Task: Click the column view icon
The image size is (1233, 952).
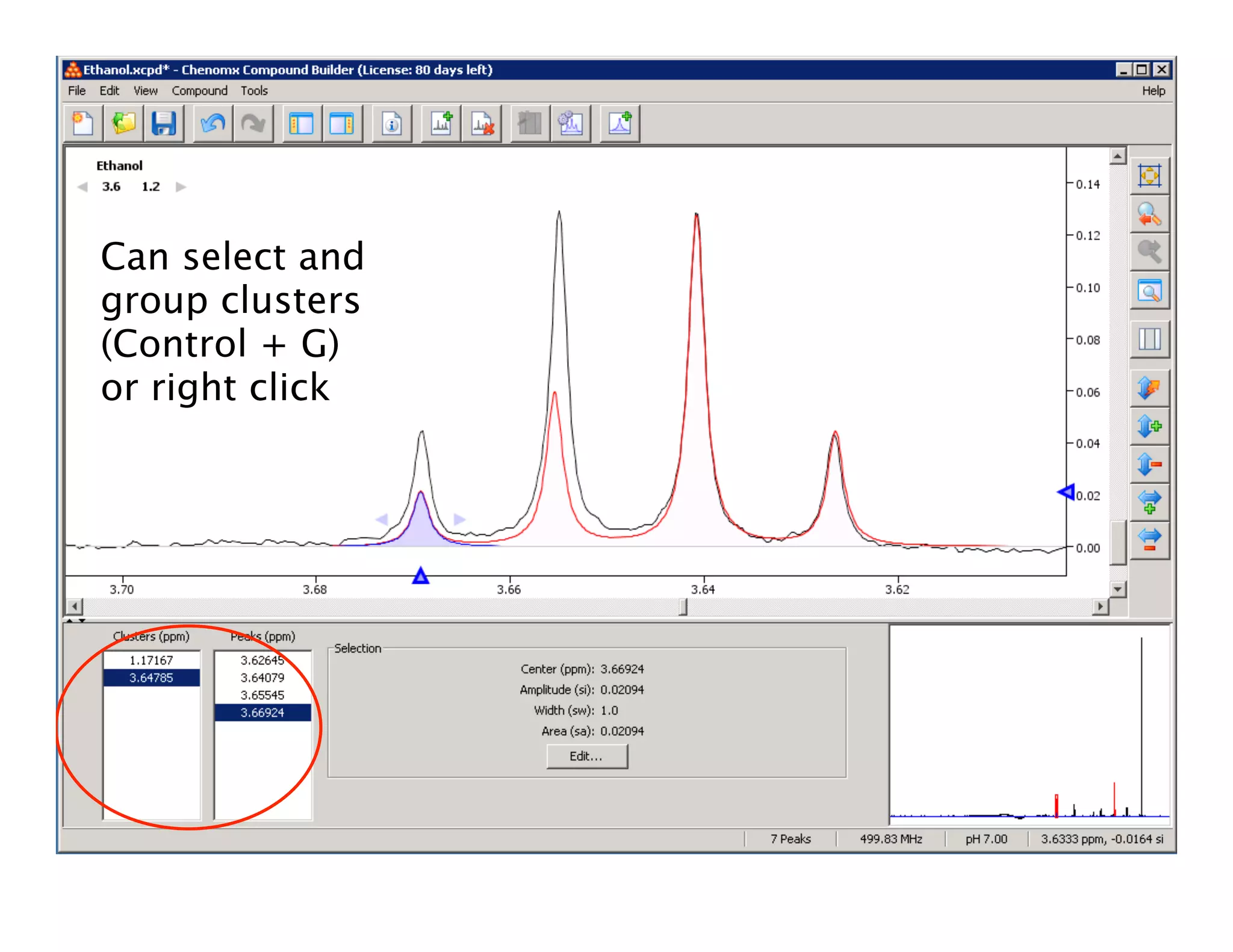Action: (x=1149, y=339)
